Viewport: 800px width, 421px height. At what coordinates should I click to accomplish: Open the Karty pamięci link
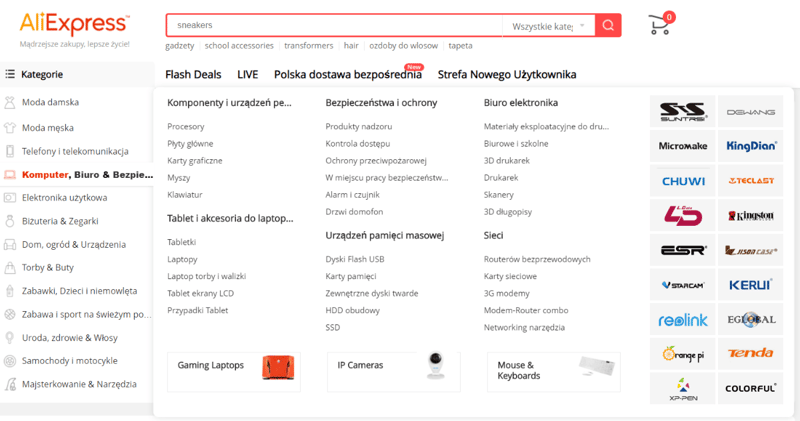click(351, 277)
